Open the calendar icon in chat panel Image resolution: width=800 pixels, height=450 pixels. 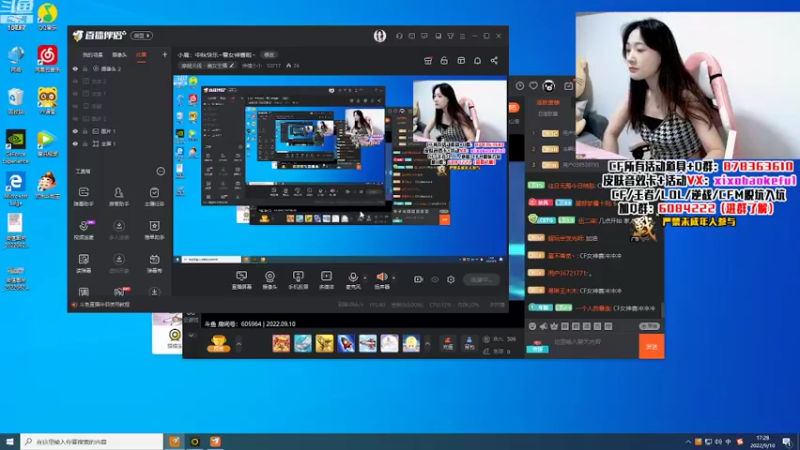(568, 86)
